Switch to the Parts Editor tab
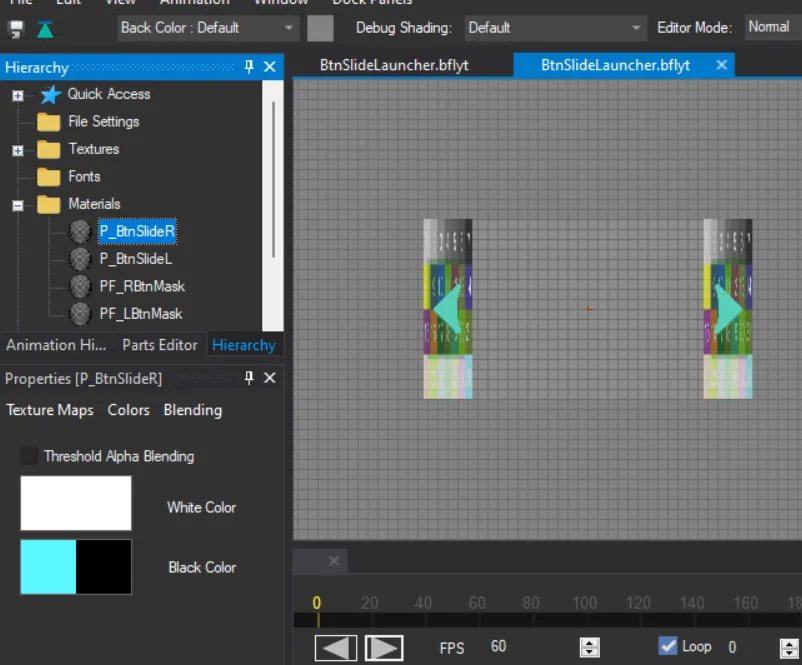This screenshot has height=665, width=802. coord(159,345)
